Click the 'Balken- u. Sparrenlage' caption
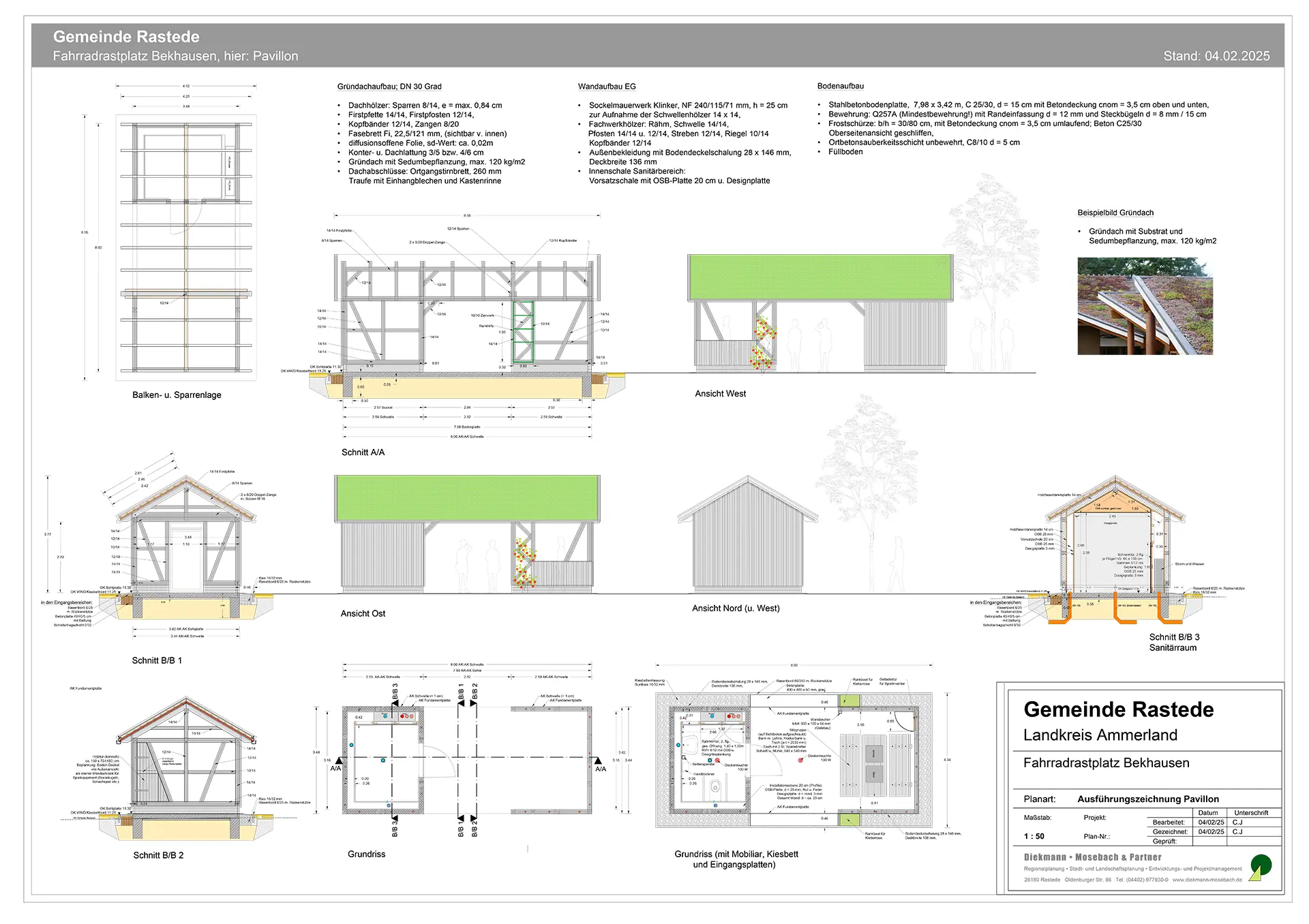 pyautogui.click(x=177, y=395)
